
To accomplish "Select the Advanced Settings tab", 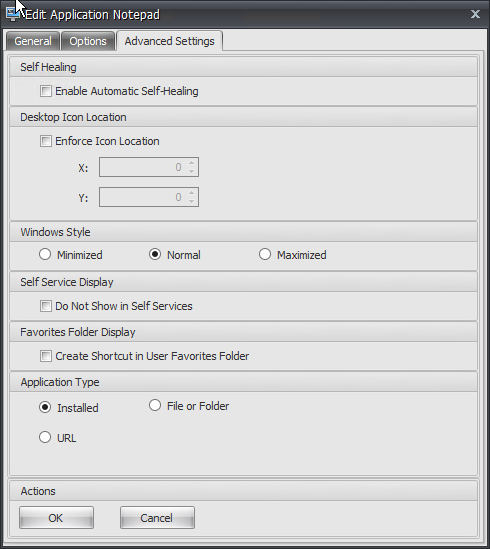I will pos(170,41).
